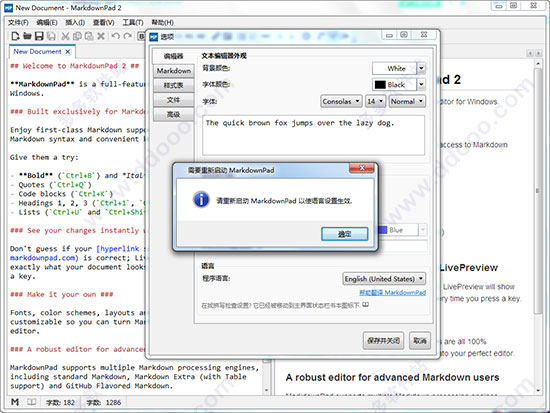
Task: Click the Undo arrow icon
Action: pyautogui.click(x=115, y=36)
